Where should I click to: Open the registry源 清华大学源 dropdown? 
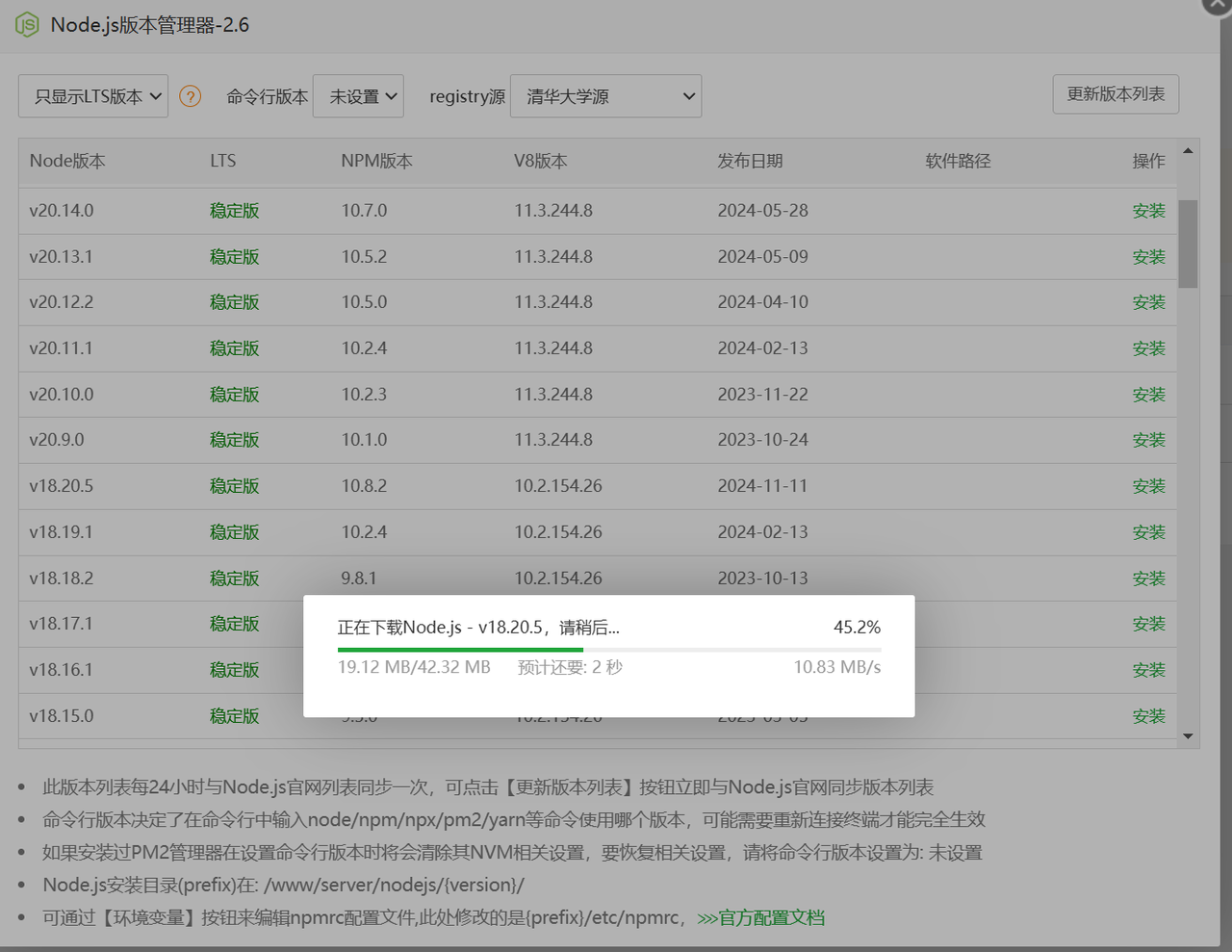[x=605, y=96]
